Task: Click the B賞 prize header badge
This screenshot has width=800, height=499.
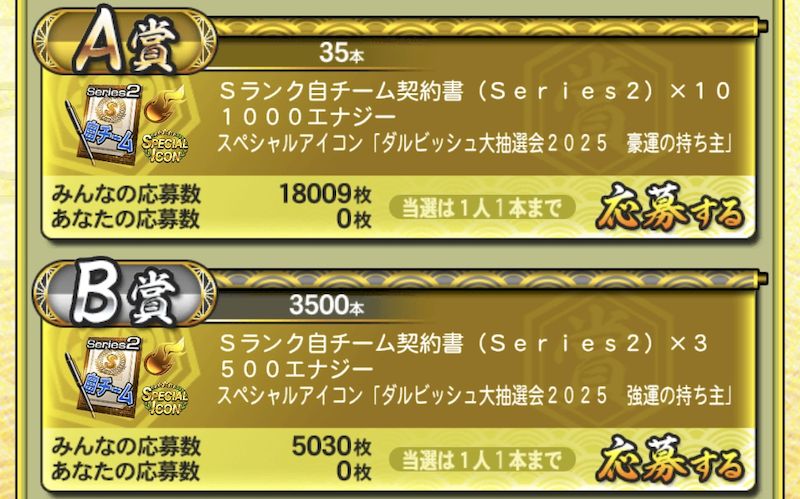Action: pos(125,294)
